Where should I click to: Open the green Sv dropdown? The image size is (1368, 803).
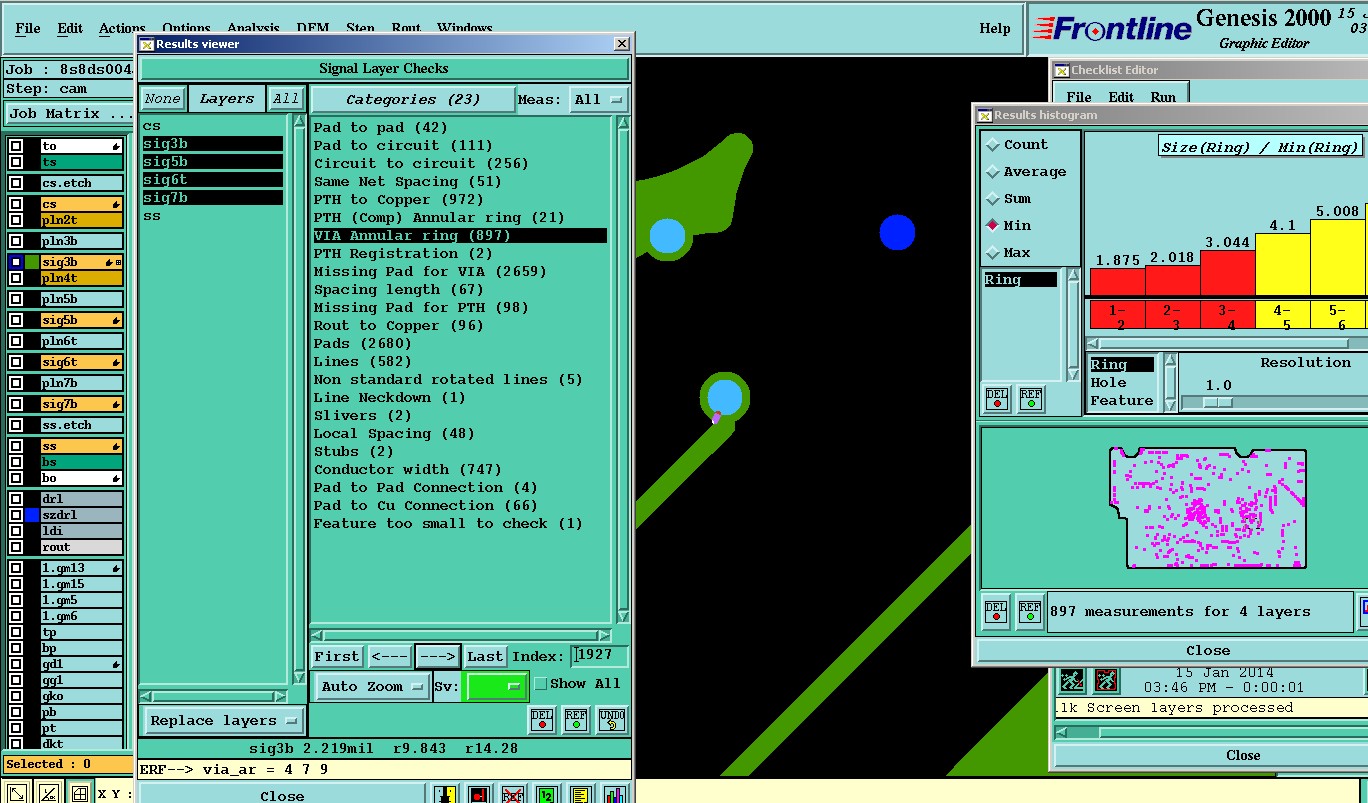point(497,687)
